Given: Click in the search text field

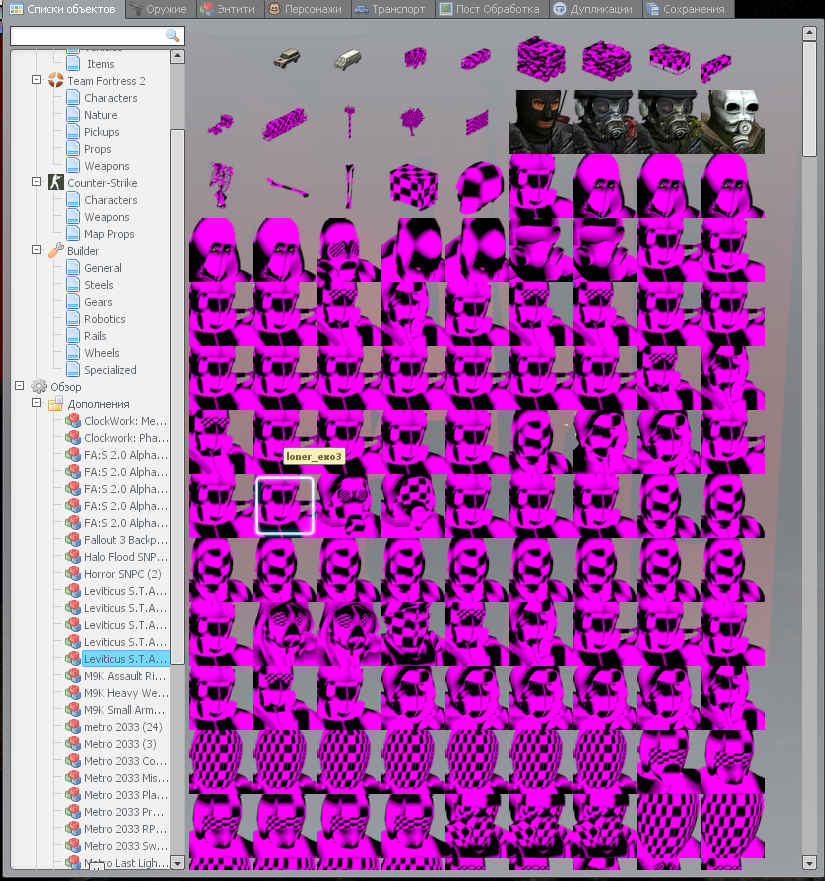Looking at the screenshot, I should (x=89, y=36).
